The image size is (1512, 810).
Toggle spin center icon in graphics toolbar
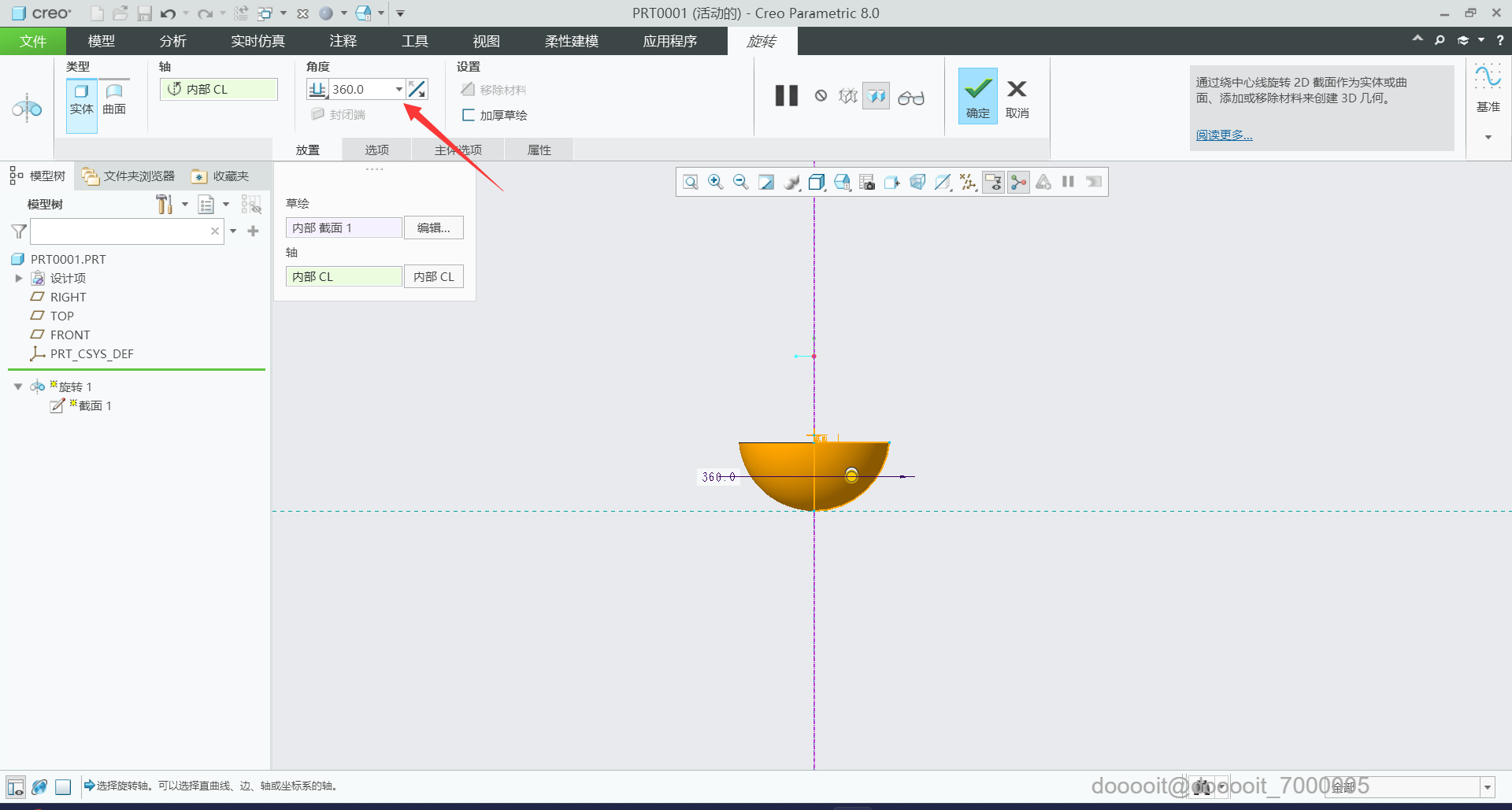1018,183
